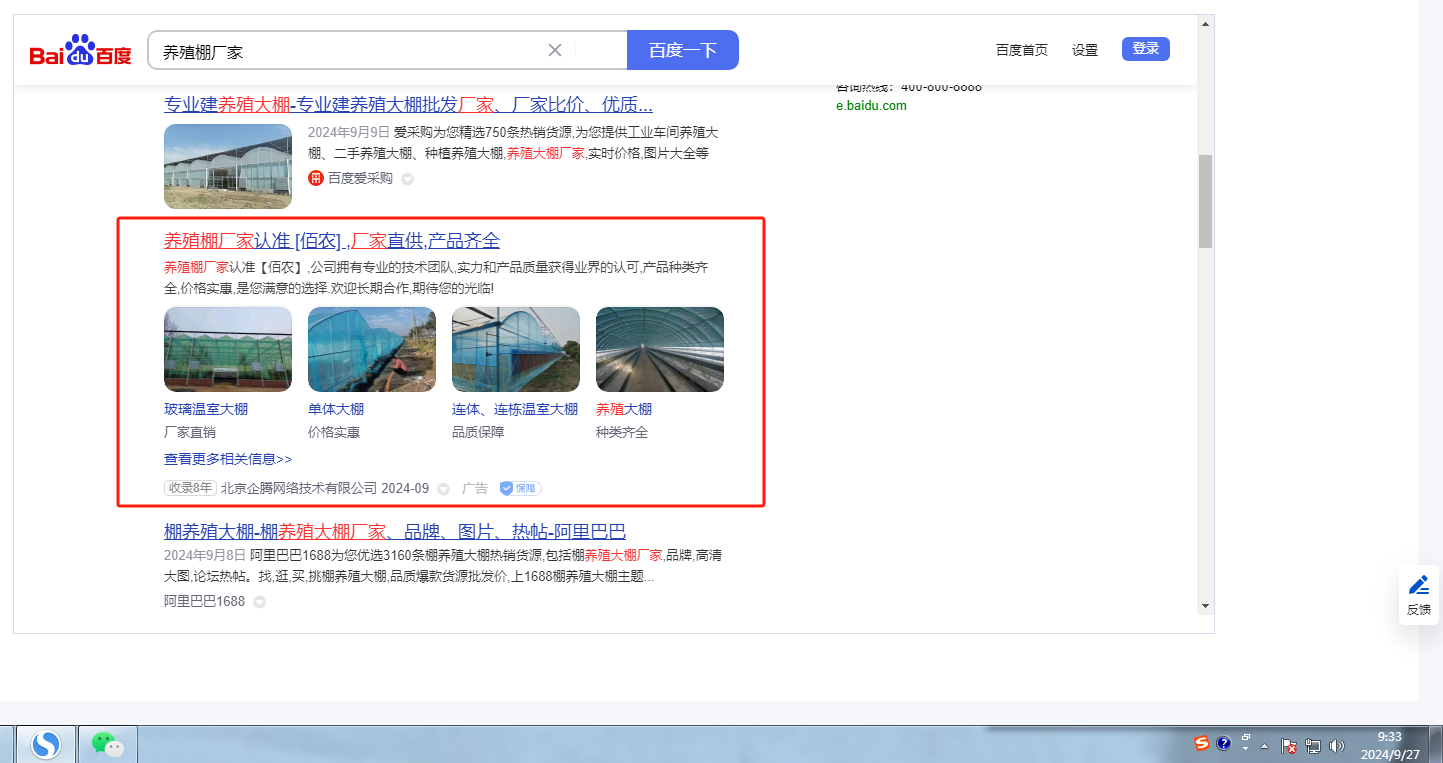The width and height of the screenshot is (1443, 763).
Task: Click the Show desktop button
Action: pos(1436,745)
